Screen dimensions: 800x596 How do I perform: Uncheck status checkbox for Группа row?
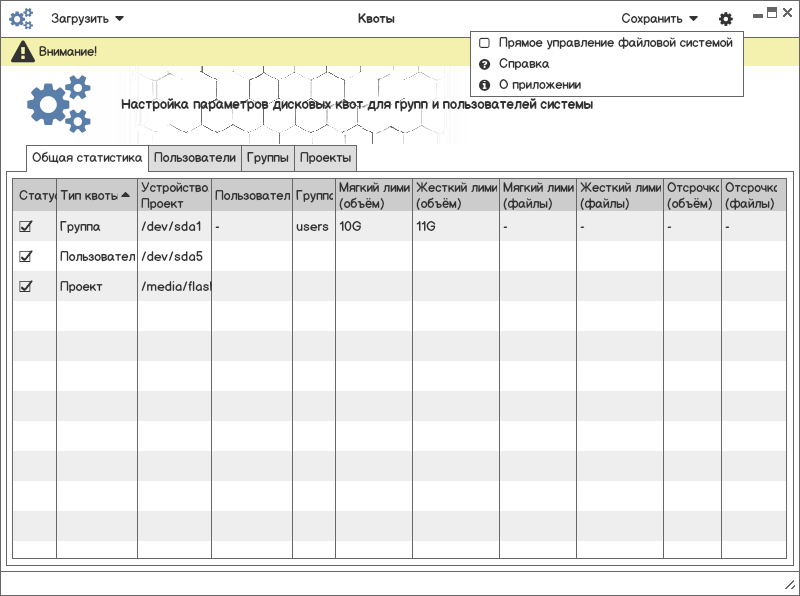(x=26, y=226)
